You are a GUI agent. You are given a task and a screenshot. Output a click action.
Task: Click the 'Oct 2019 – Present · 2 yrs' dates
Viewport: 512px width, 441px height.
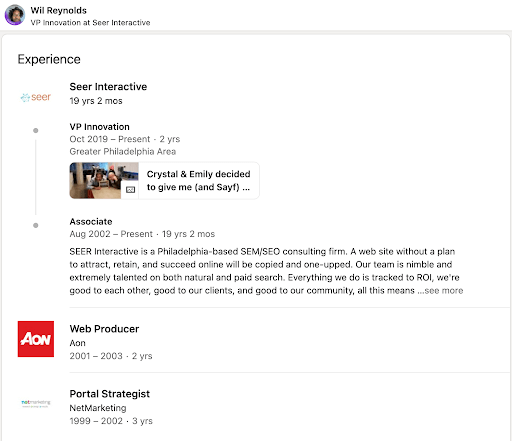(x=125, y=139)
